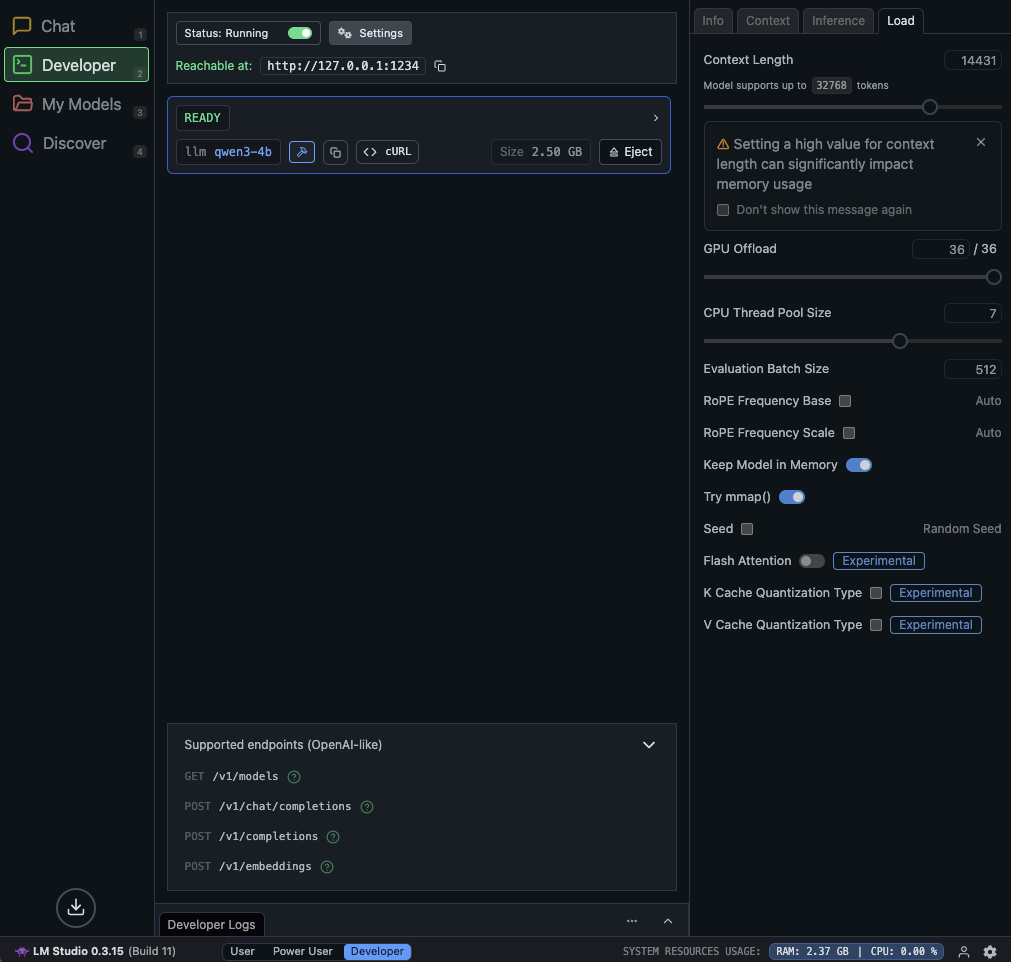1011x962 pixels.
Task: Click the Experimental badge for Flash Attention
Action: [x=878, y=561]
